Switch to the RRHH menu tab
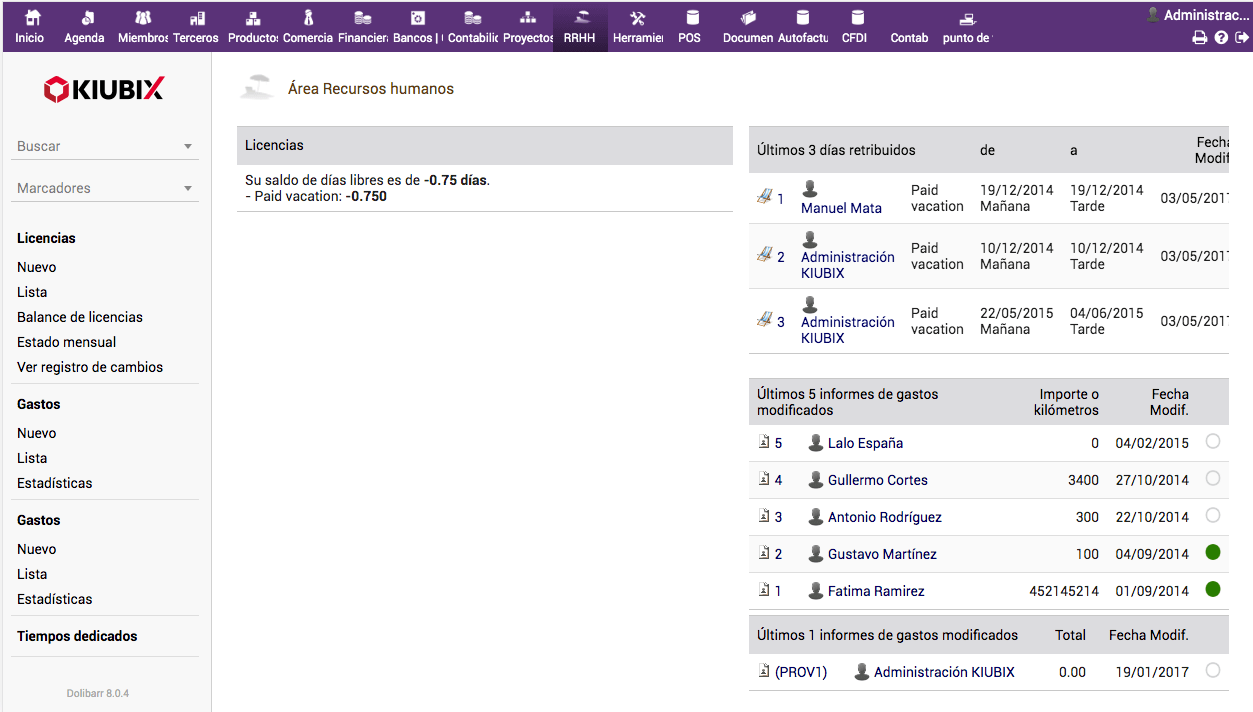Image resolution: width=1253 pixels, height=712 pixels. [x=580, y=27]
